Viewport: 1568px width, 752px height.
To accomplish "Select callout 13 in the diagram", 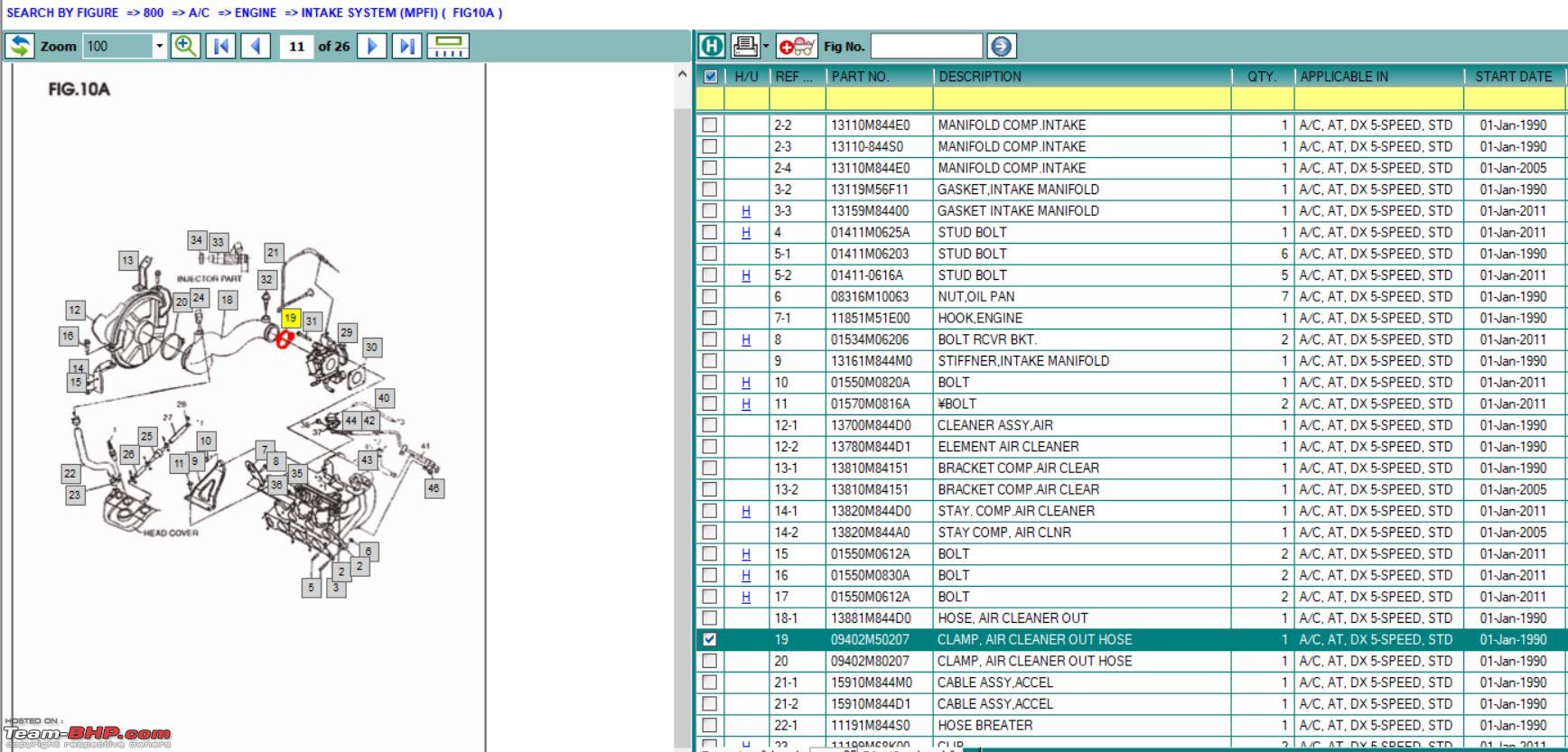I will [128, 260].
